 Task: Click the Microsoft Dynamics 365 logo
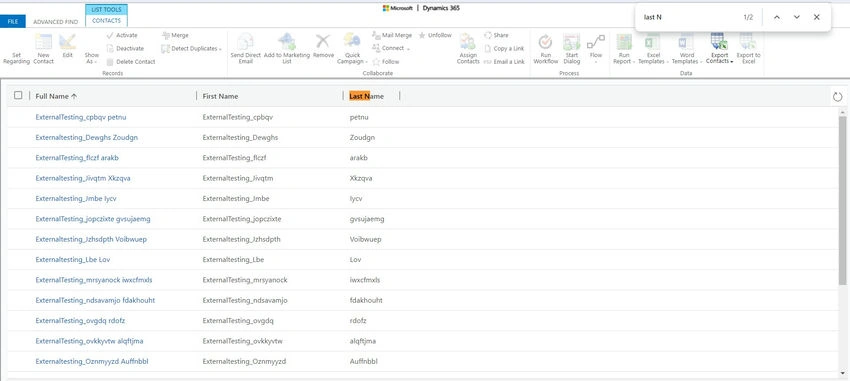coord(421,8)
